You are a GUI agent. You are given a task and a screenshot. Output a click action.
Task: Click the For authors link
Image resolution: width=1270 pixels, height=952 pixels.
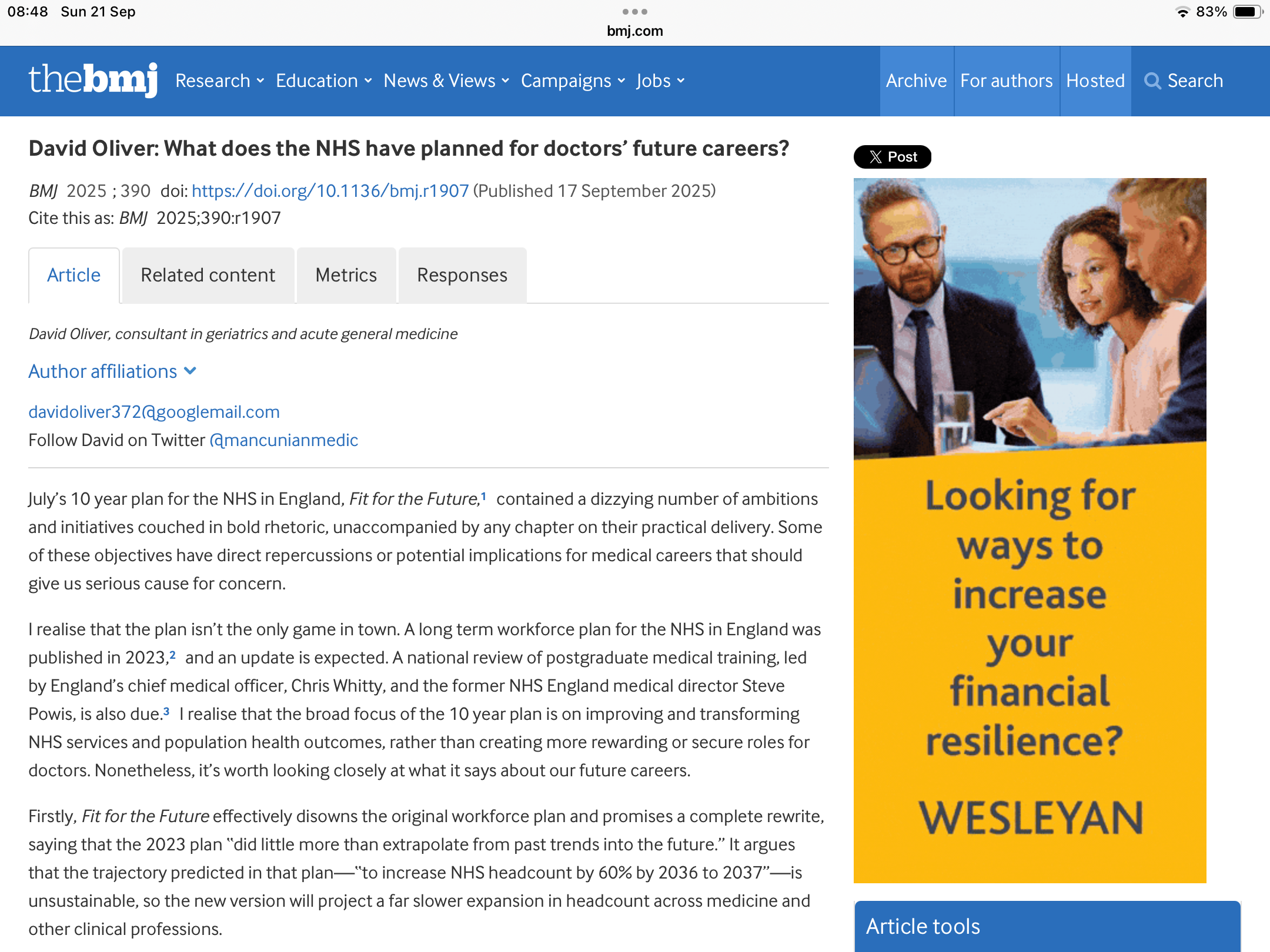click(x=1006, y=81)
